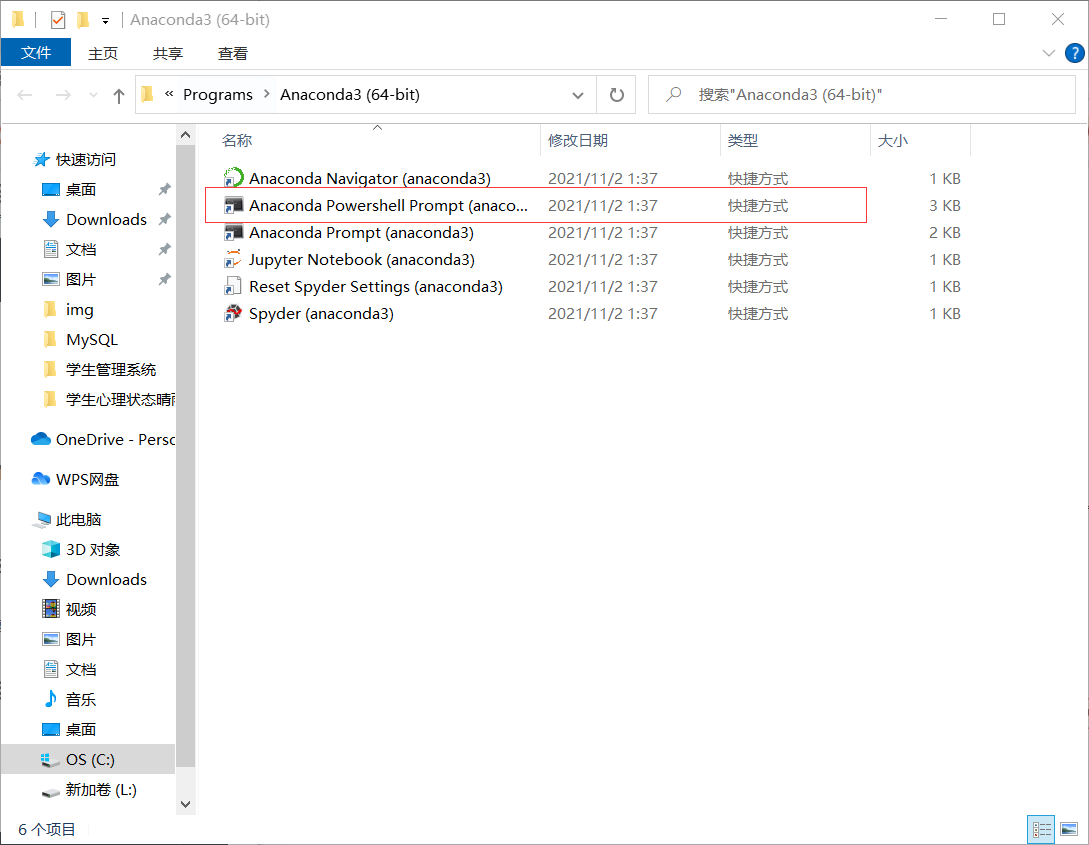Select Jupyter Notebook (anaconda3) file name

coord(362,260)
